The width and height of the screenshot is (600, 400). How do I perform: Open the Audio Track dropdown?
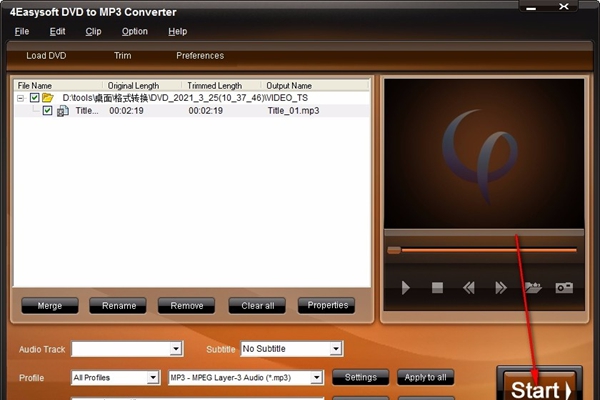pyautogui.click(x=176, y=349)
